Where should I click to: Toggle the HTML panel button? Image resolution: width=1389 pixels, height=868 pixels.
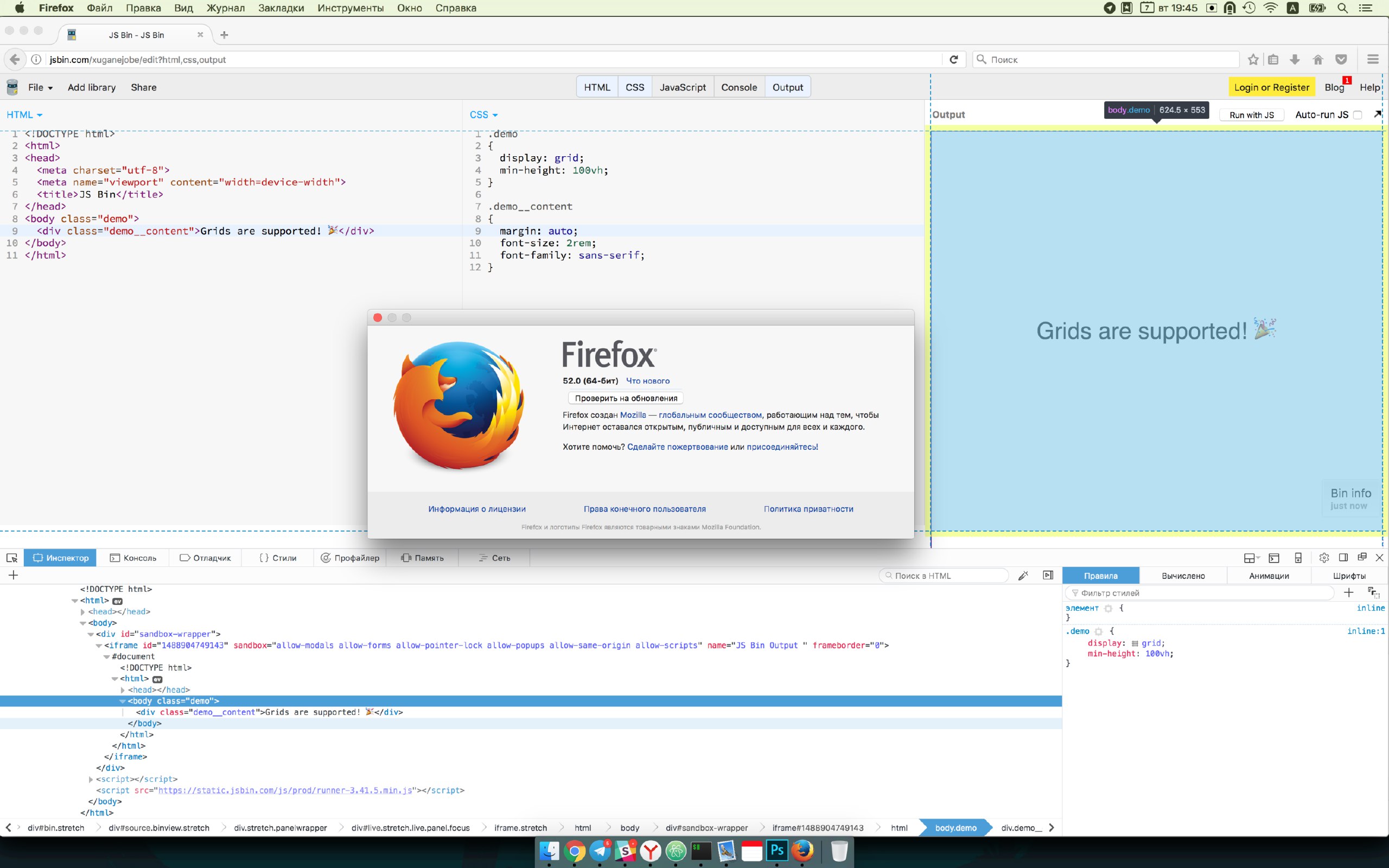tap(597, 87)
